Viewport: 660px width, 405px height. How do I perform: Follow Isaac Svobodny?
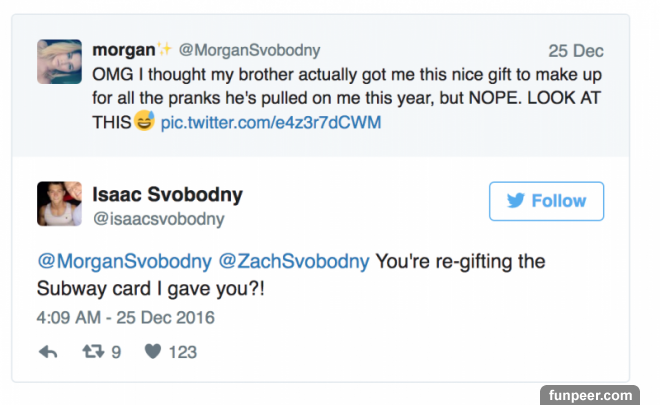(546, 201)
